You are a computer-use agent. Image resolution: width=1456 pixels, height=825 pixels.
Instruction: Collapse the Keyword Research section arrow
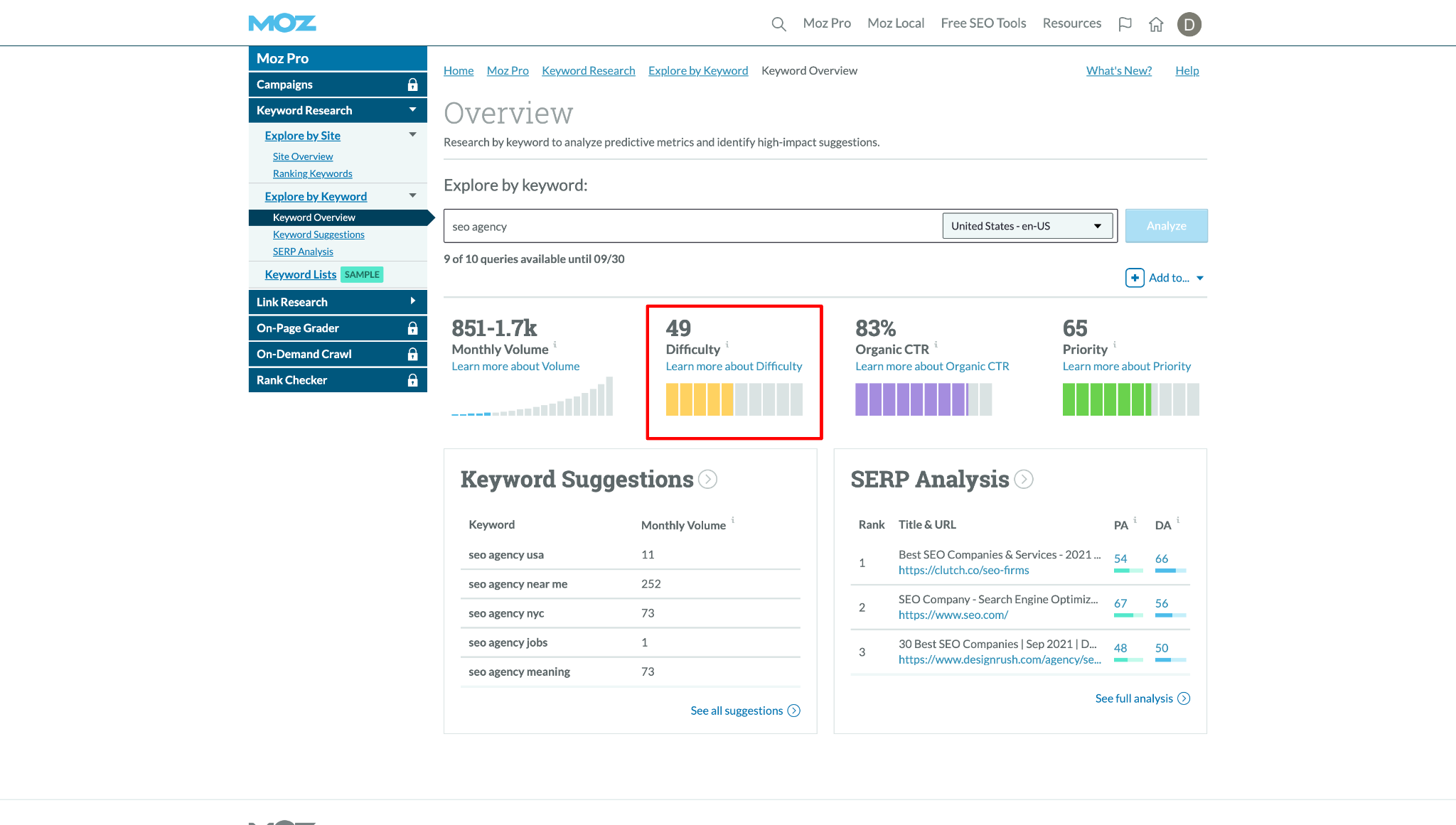coord(412,109)
